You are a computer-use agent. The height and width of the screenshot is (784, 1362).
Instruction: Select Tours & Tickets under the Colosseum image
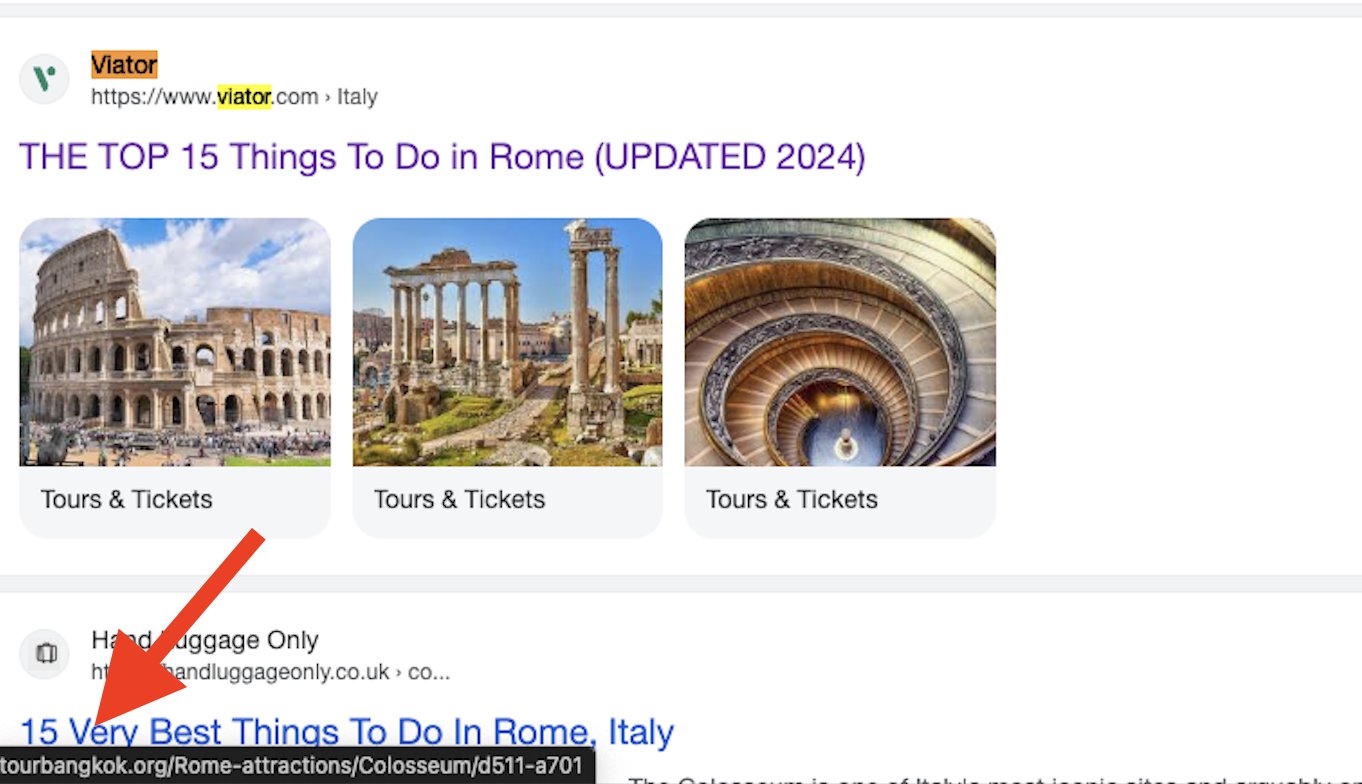coord(127,499)
